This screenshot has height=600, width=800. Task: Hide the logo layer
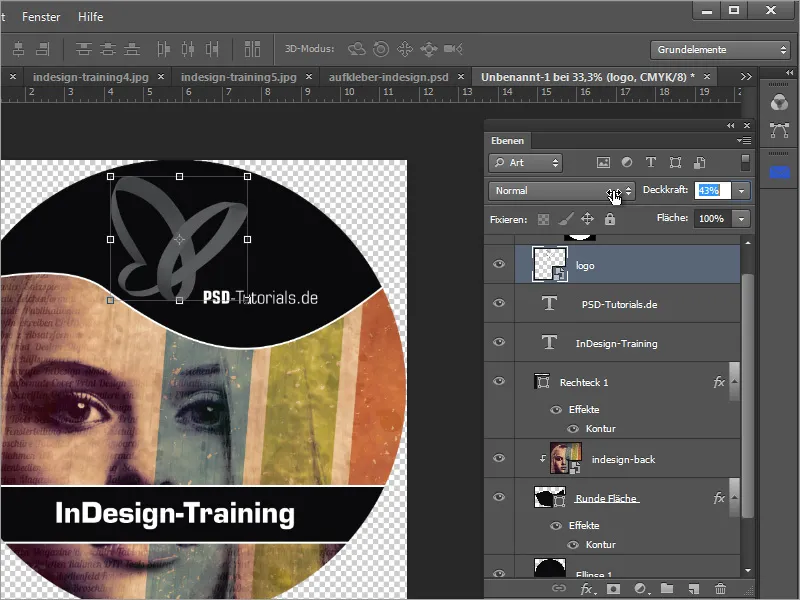point(499,264)
